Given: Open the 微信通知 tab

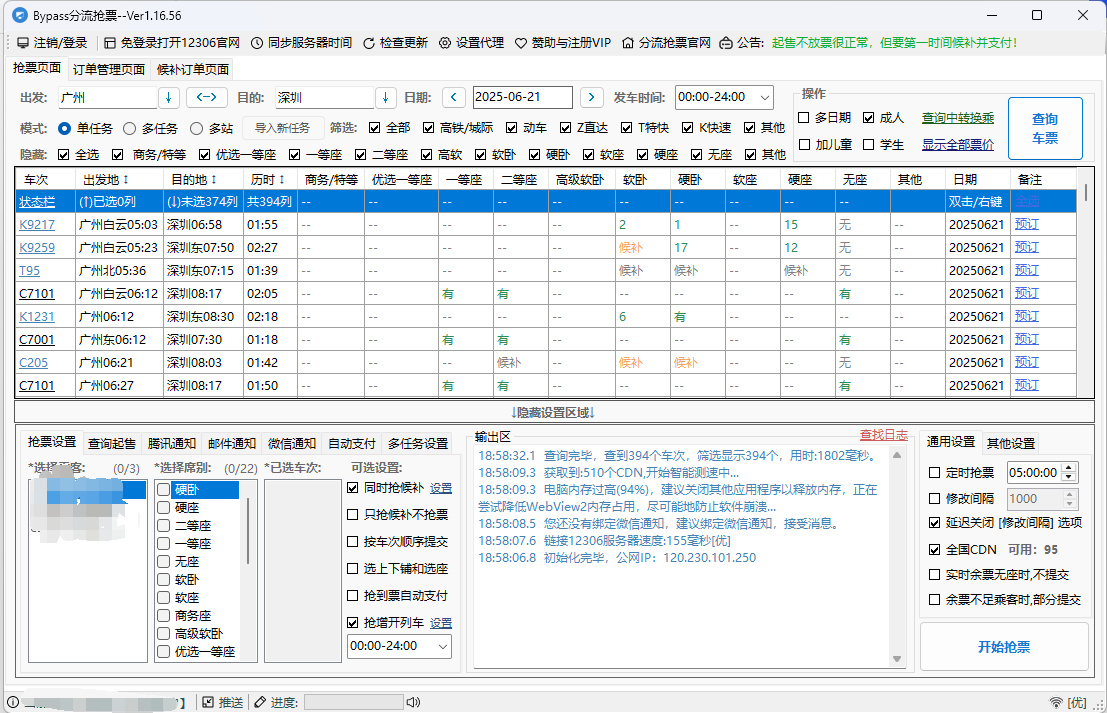Looking at the screenshot, I should coord(292,443).
